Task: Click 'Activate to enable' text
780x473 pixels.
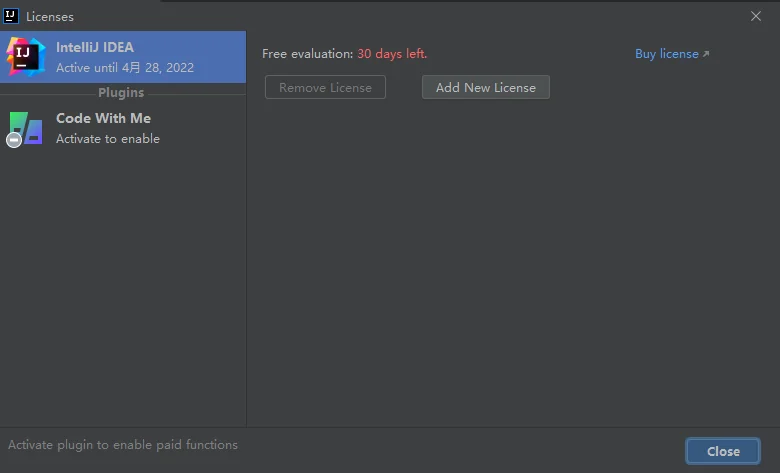Action: tap(108, 139)
